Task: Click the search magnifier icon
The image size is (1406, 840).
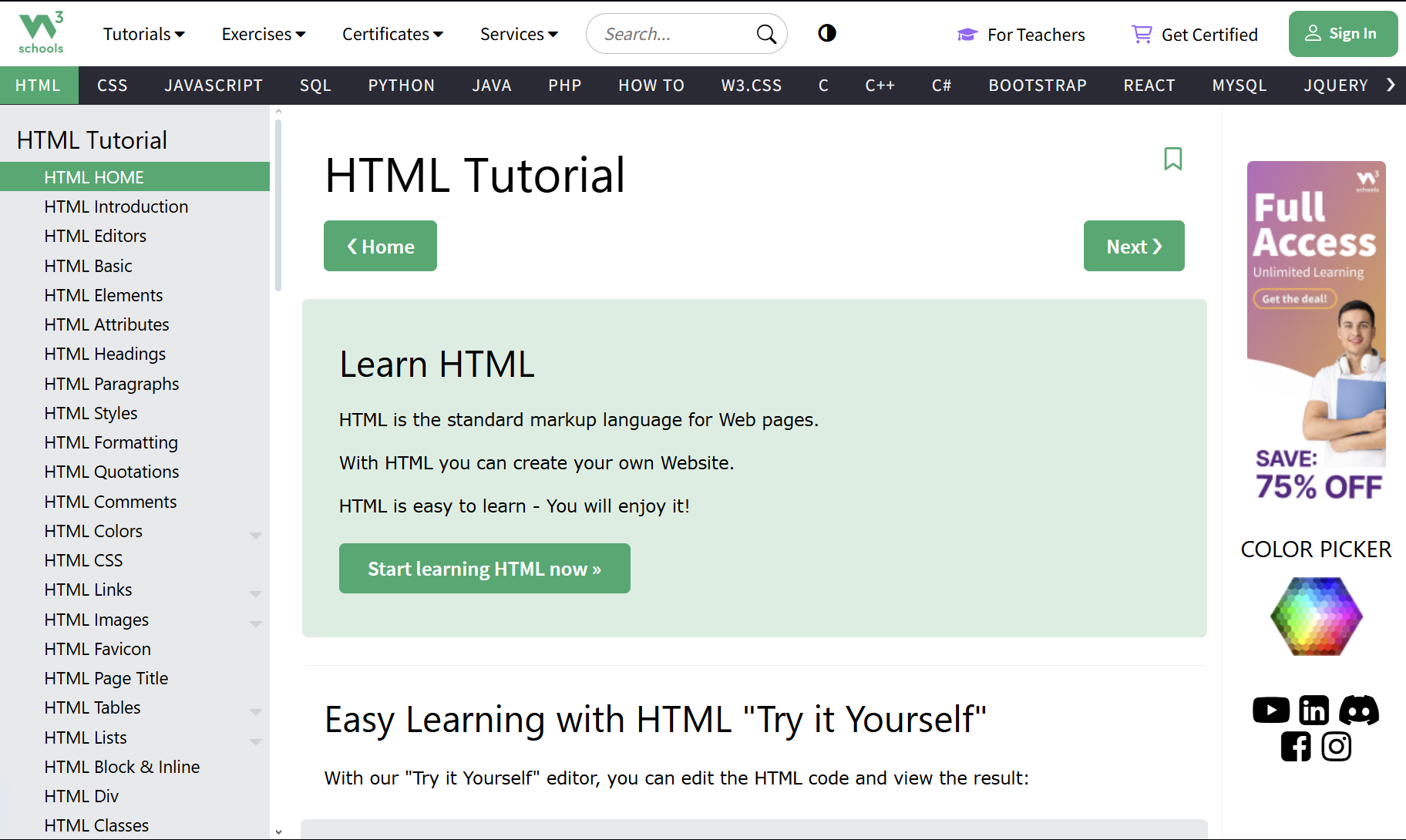Action: (x=765, y=34)
